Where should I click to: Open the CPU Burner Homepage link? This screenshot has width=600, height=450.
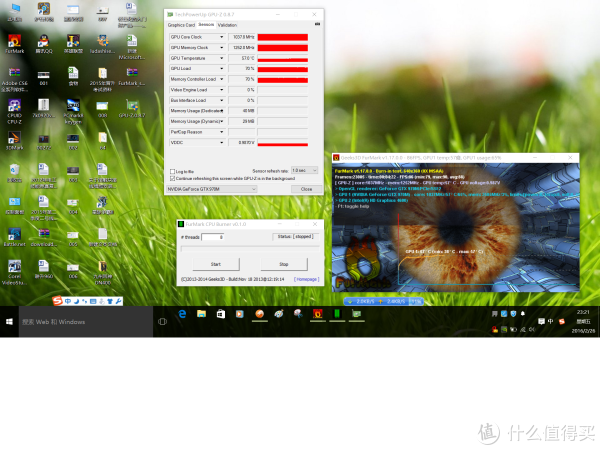tap(307, 279)
